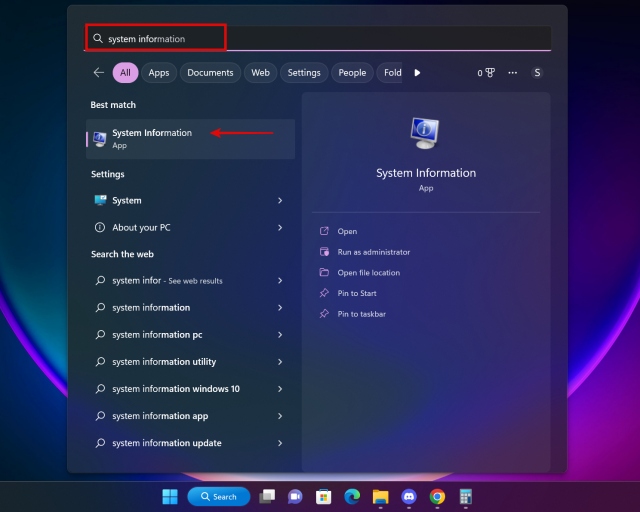Open the Windows Start button
The width and height of the screenshot is (640, 512).
(170, 497)
